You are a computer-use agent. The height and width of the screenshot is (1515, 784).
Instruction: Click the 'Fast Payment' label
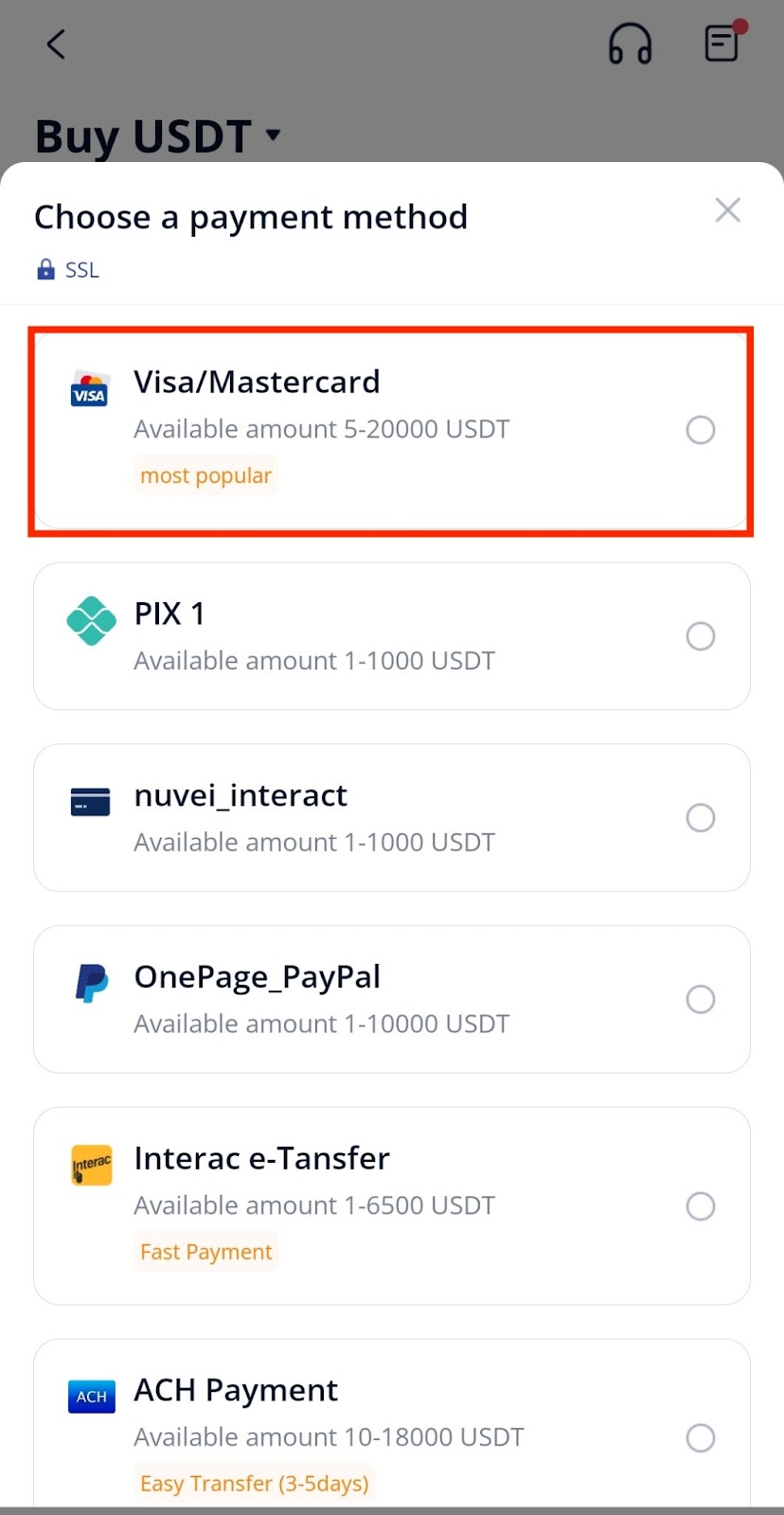click(205, 1252)
